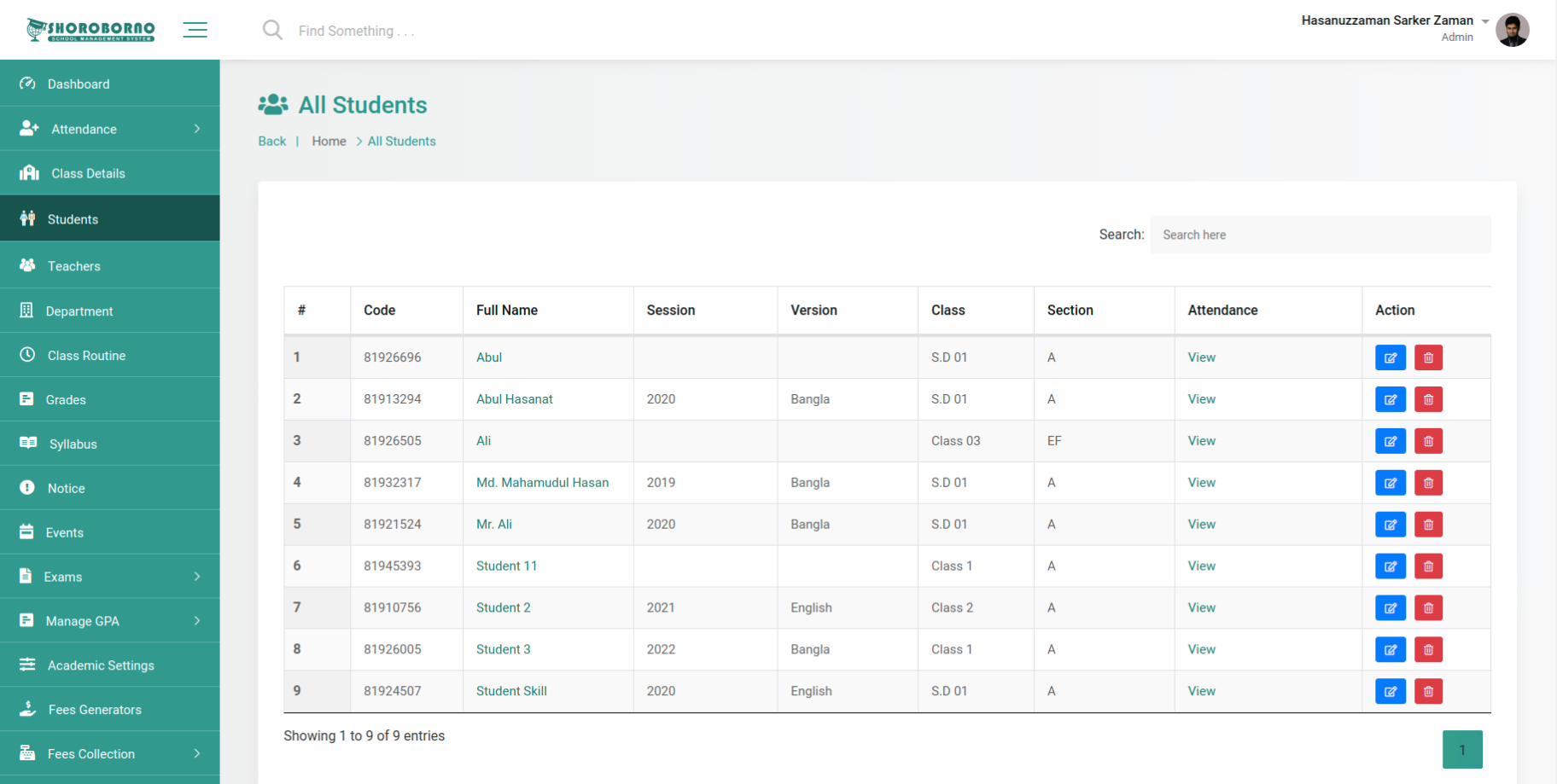Delete student Abul Hasanat

(x=1428, y=399)
